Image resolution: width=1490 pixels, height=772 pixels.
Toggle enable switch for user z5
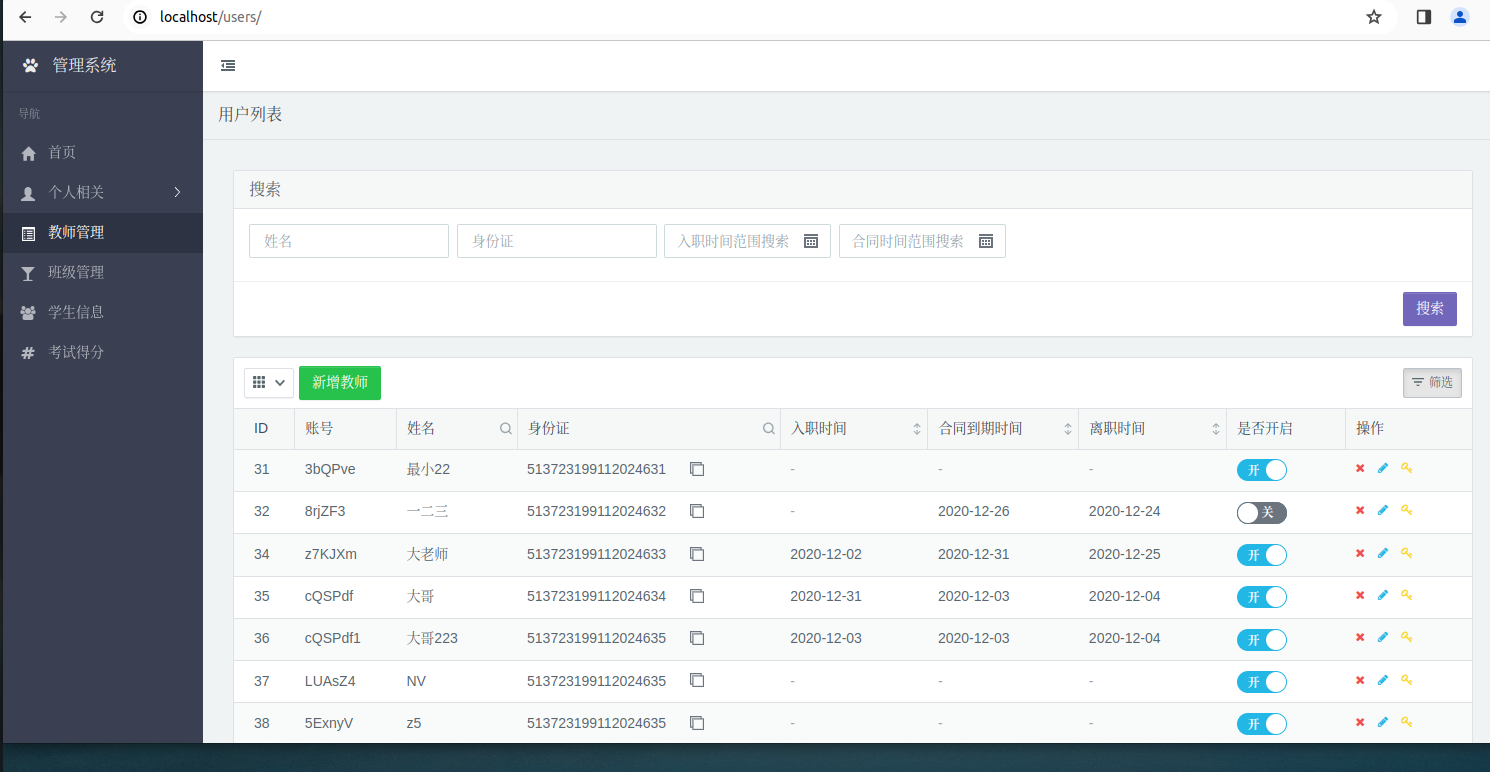pos(1262,724)
